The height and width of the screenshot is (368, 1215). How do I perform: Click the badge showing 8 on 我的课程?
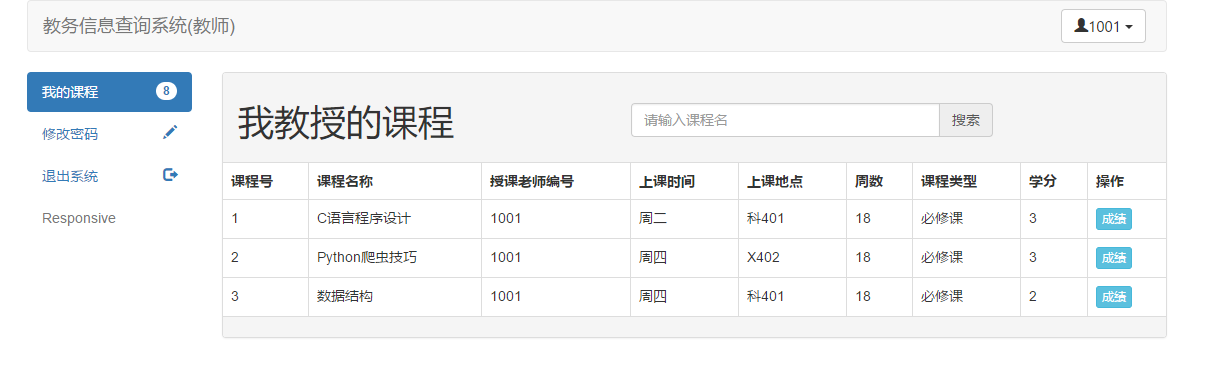[166, 91]
